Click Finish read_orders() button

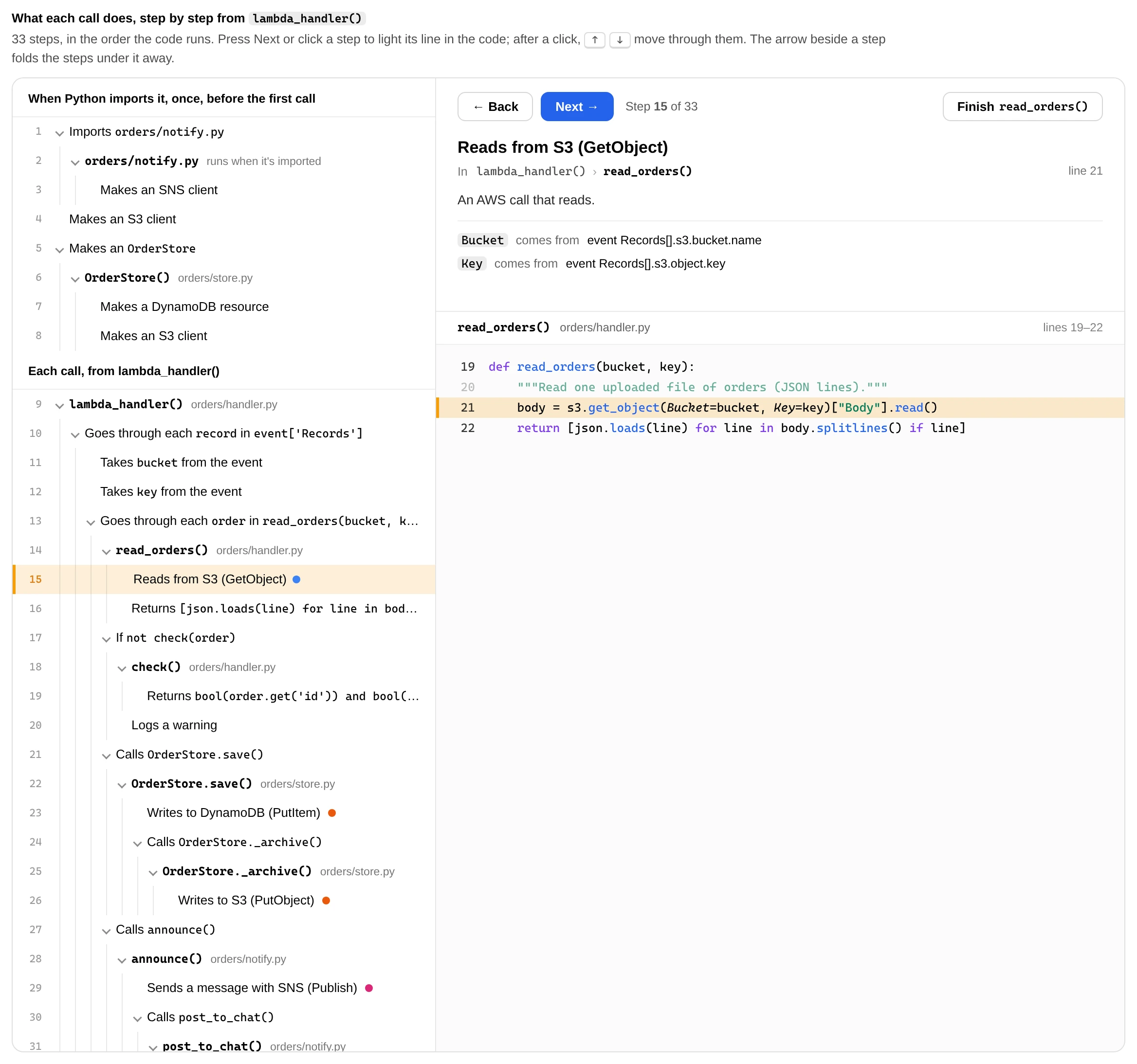(1022, 107)
